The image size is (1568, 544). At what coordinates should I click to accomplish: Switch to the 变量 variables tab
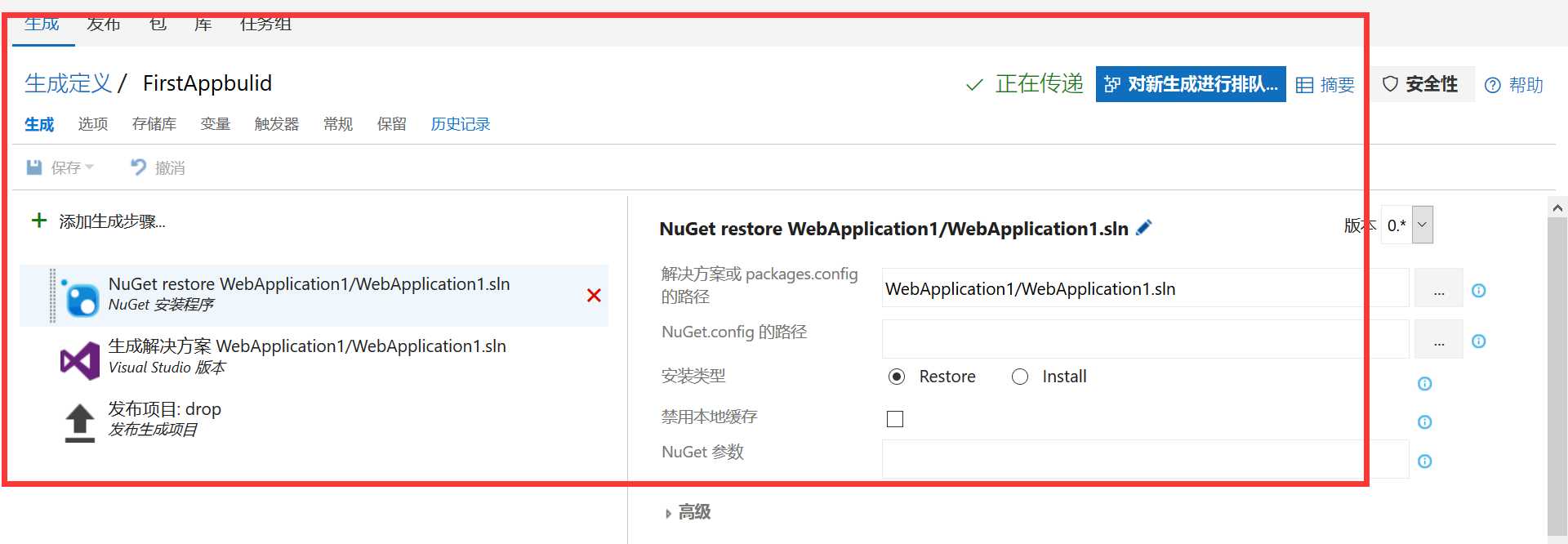coord(216,124)
